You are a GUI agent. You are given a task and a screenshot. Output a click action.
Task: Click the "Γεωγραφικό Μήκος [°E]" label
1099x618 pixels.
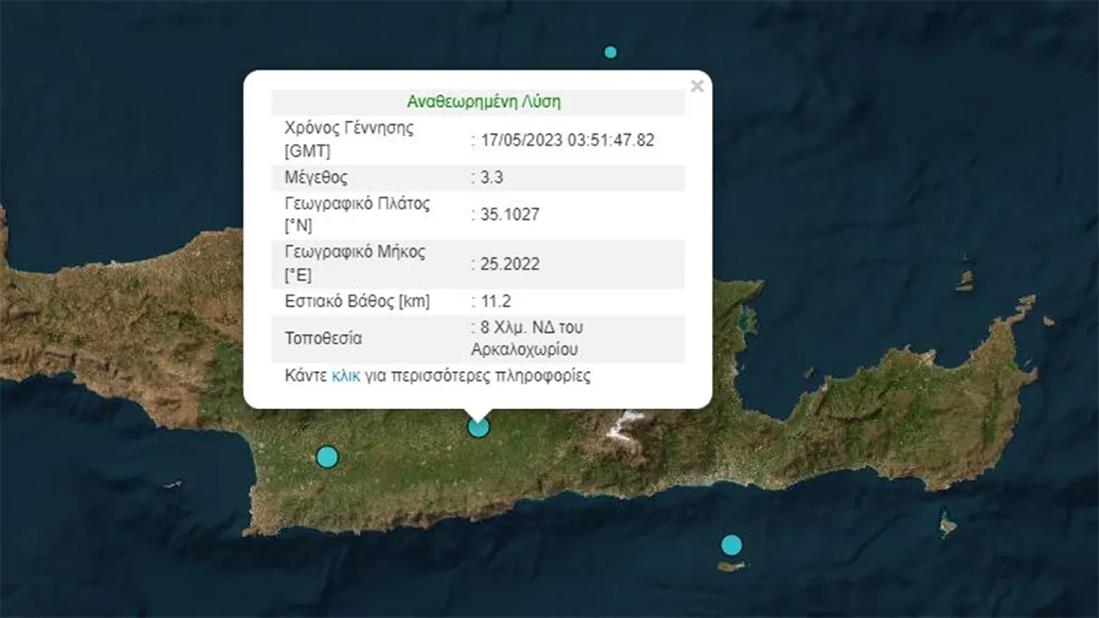click(x=355, y=263)
